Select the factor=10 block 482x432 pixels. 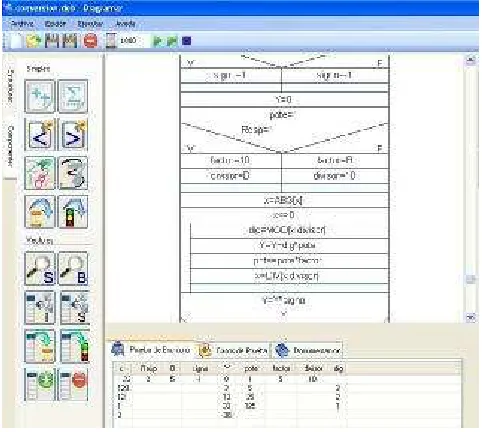(231, 161)
